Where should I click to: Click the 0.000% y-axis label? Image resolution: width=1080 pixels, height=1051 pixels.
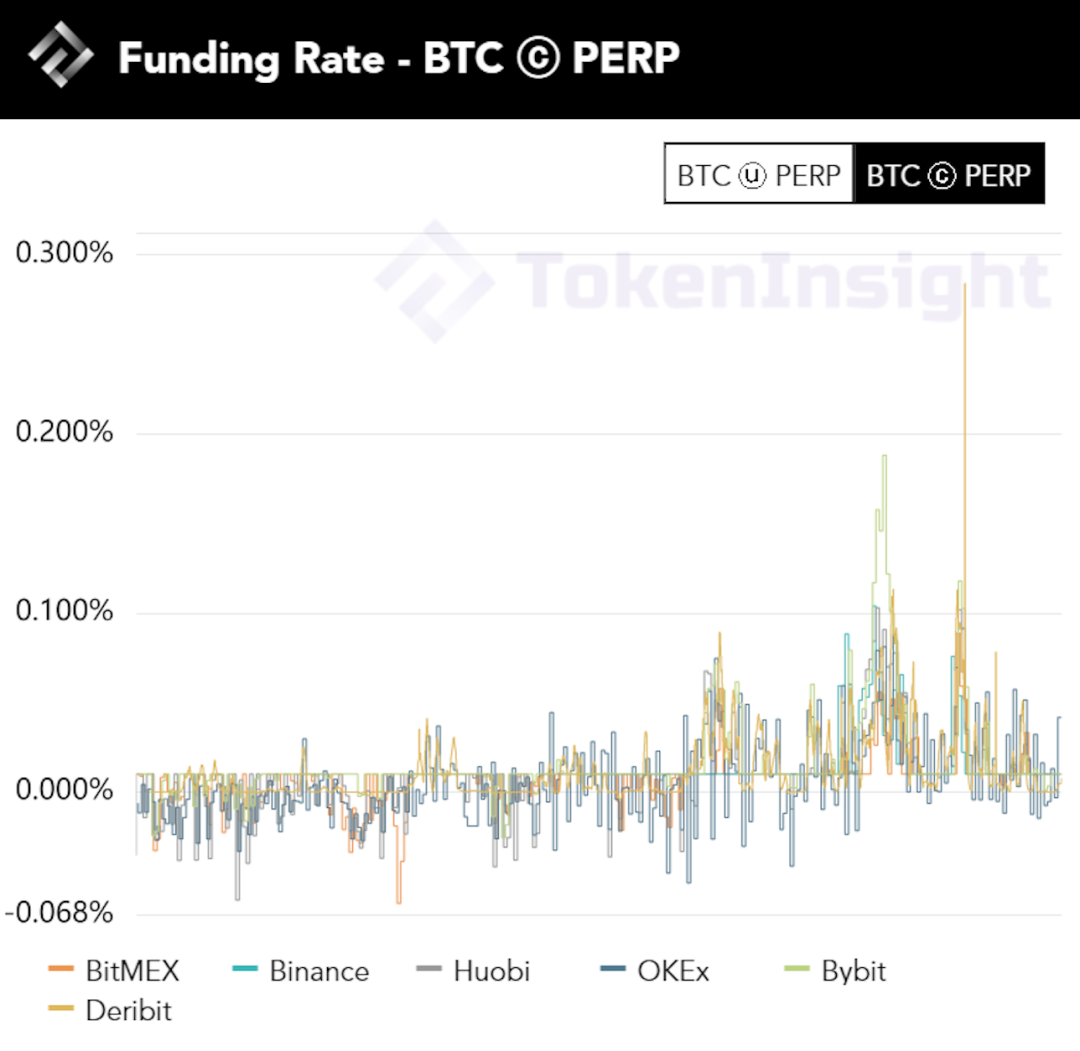(x=64, y=790)
